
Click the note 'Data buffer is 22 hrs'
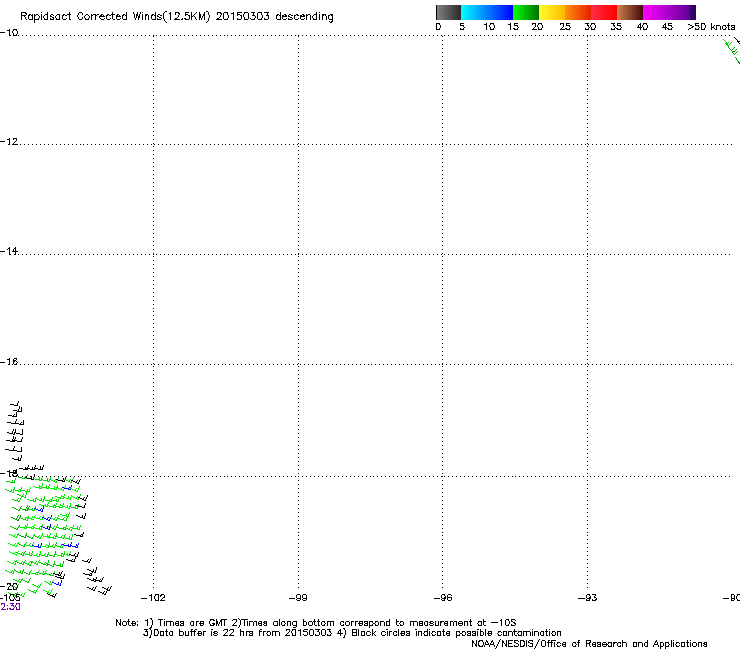199,633
